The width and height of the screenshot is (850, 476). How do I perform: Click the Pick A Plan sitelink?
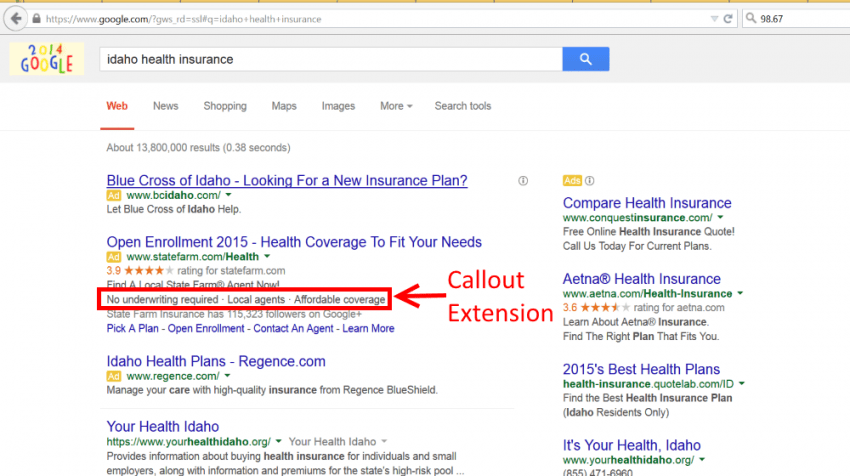pos(132,329)
